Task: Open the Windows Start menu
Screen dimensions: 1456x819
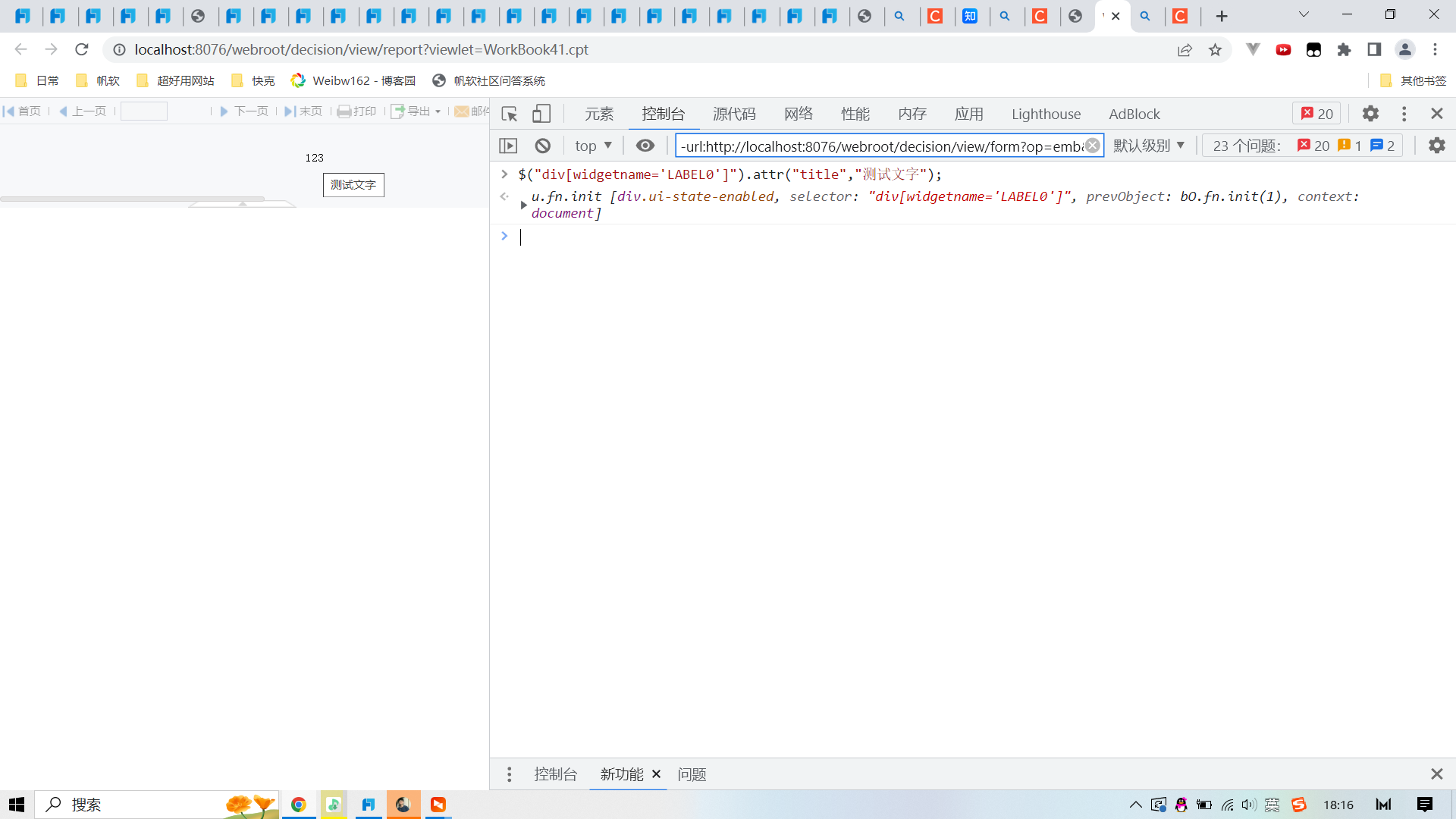Action: coord(17,805)
